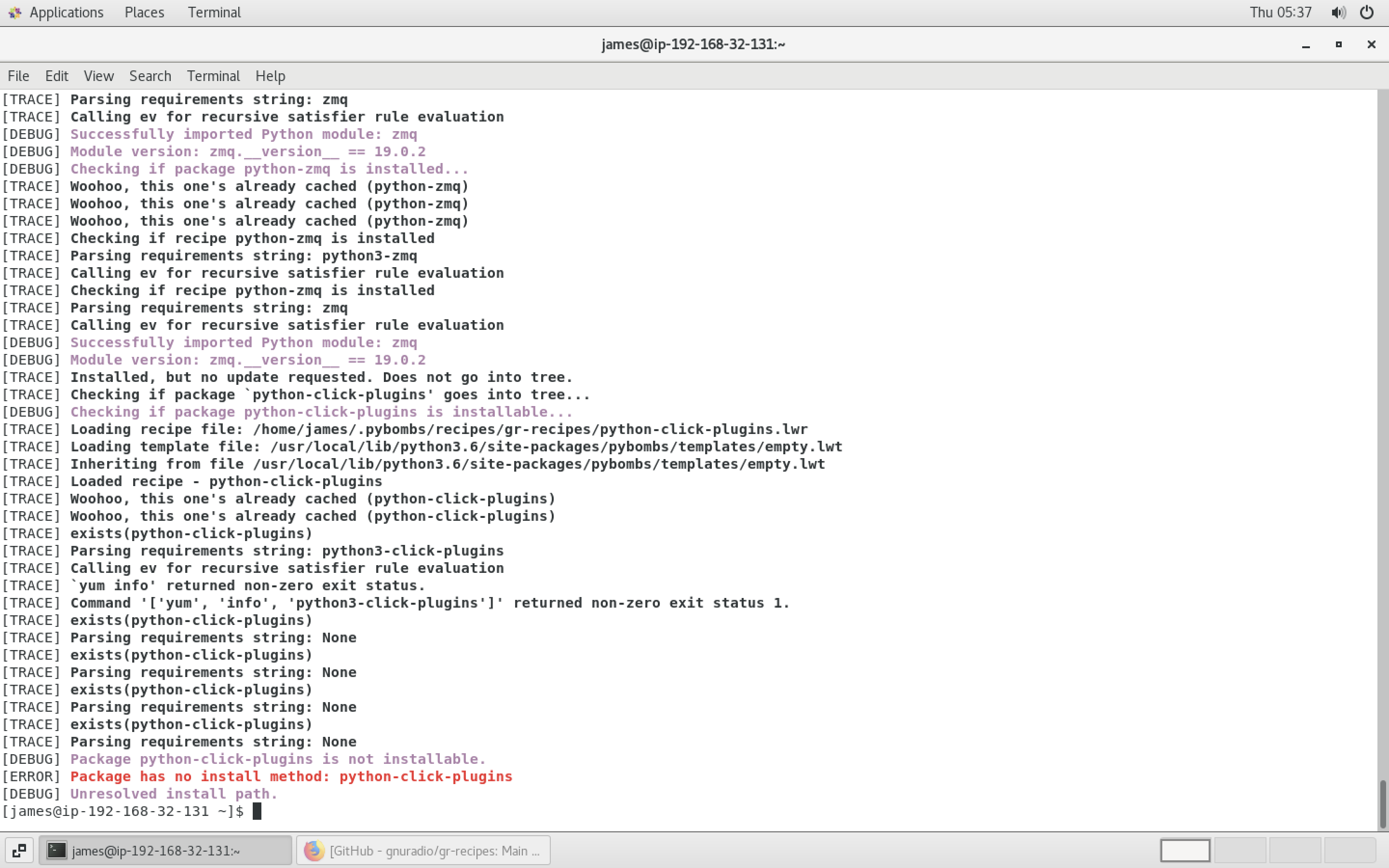Click 'Loaded recipe - python-click-plugins' line

191,481
